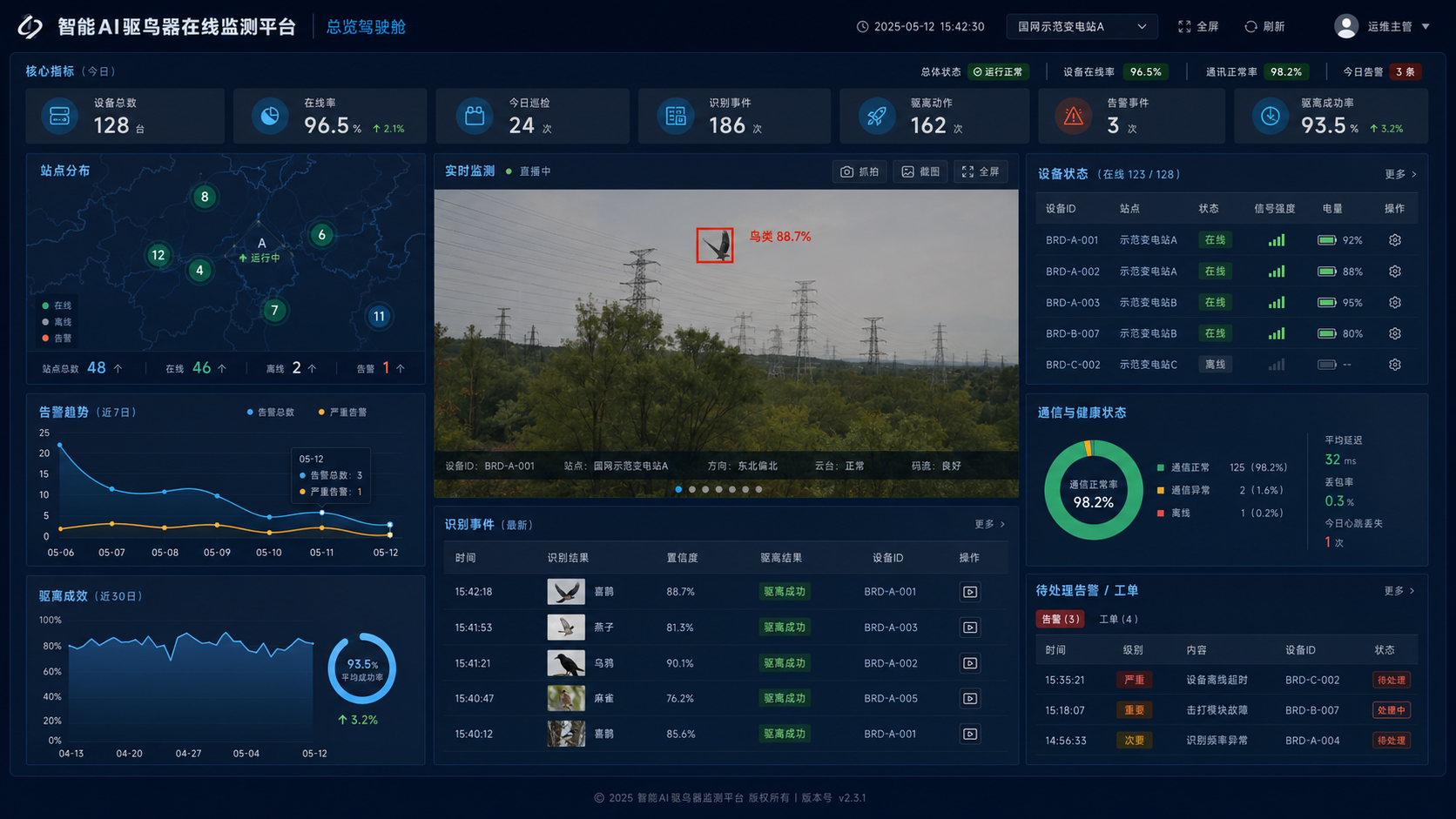
Task: Select the 告警 (3) tab
Action: coord(1060,620)
